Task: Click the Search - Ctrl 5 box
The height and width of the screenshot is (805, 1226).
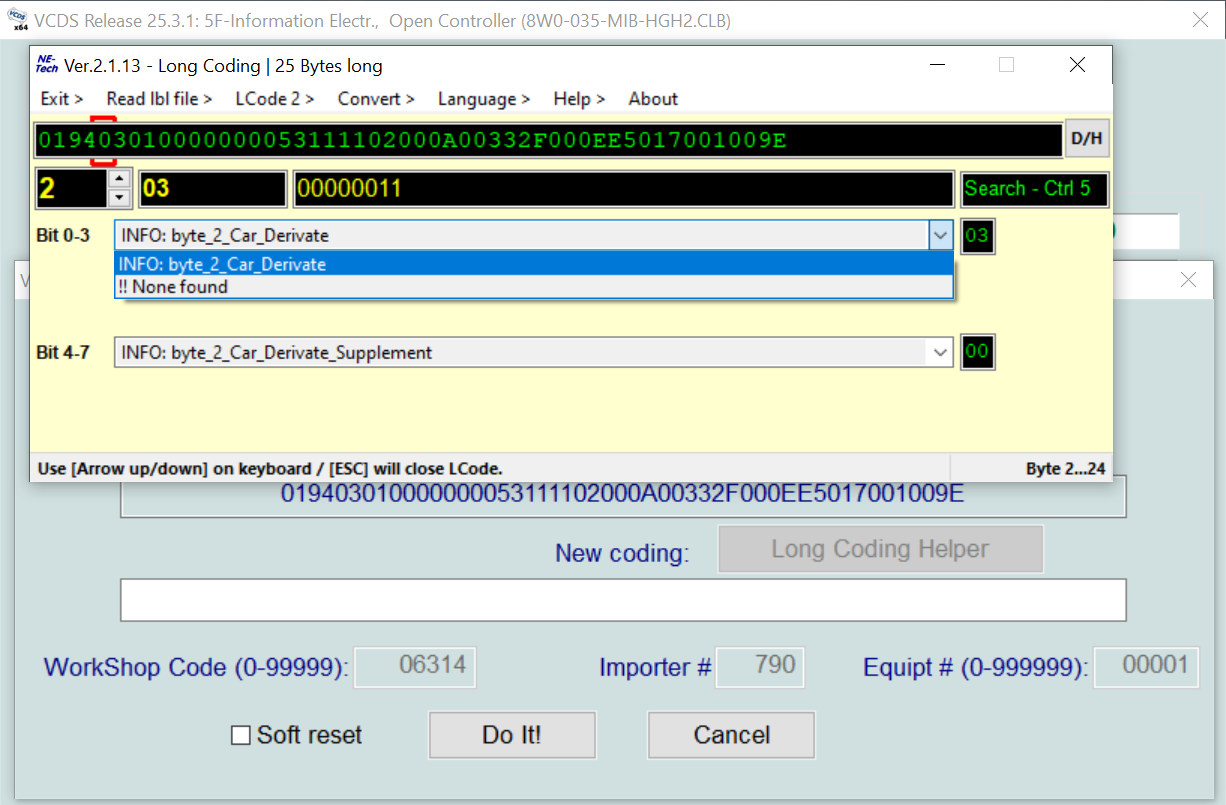Action: pos(1035,189)
